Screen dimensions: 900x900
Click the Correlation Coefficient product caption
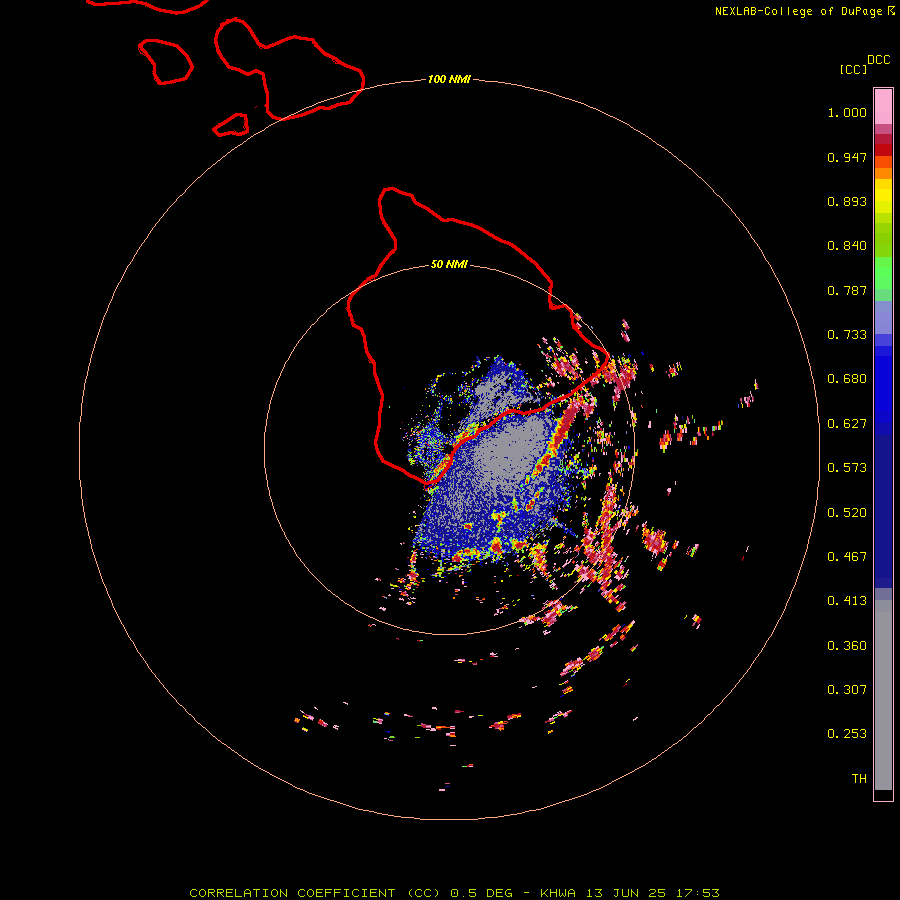(x=454, y=893)
